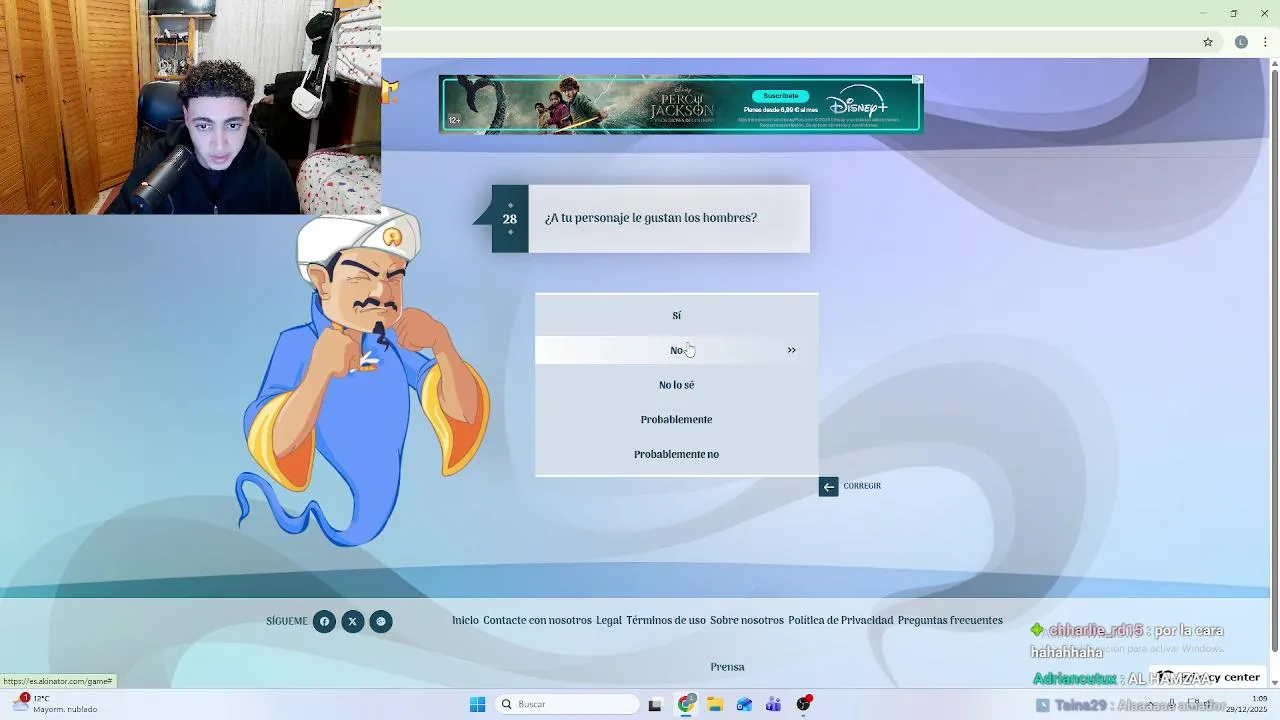
Task: Open 'Preguntas frecuentes' footer link
Action: pos(950,620)
